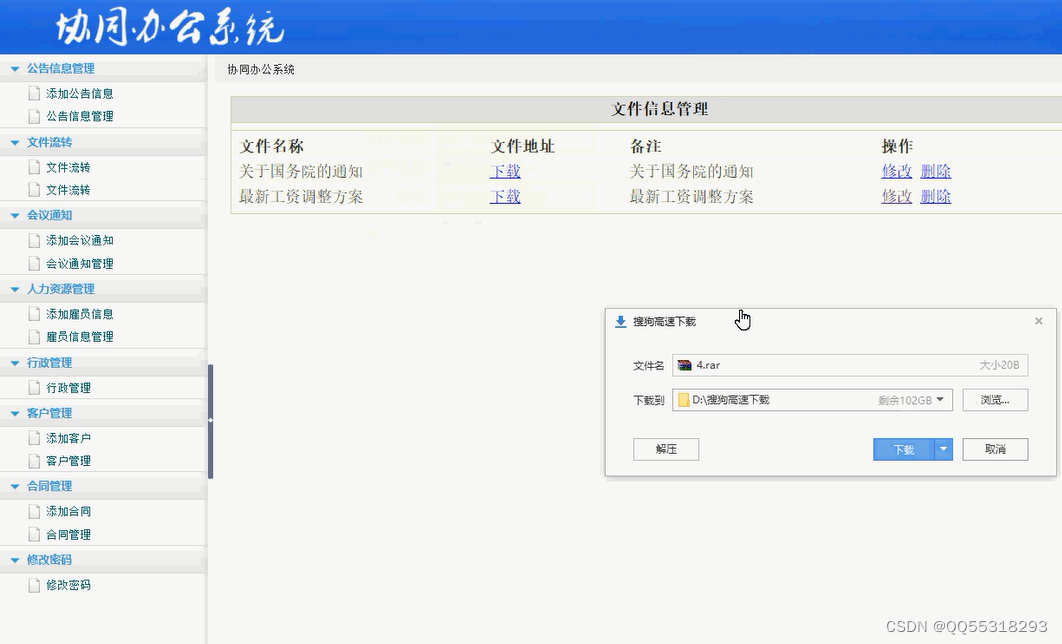Collapse the 修改密码 section arrow
The height and width of the screenshot is (644, 1062).
(15, 560)
